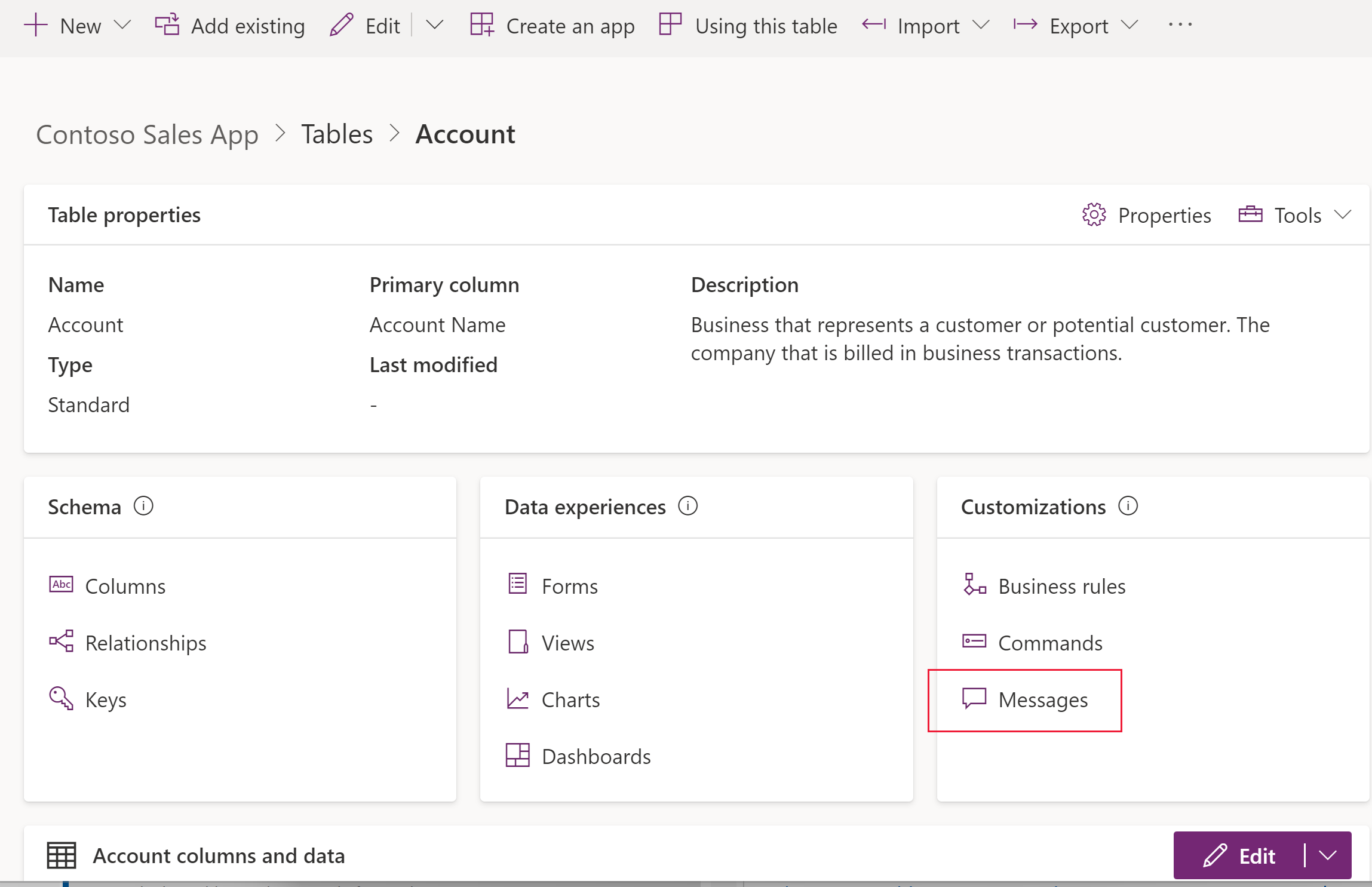The height and width of the screenshot is (887, 1372).
Task: Expand the Export options dropdown
Action: pyautogui.click(x=1130, y=25)
